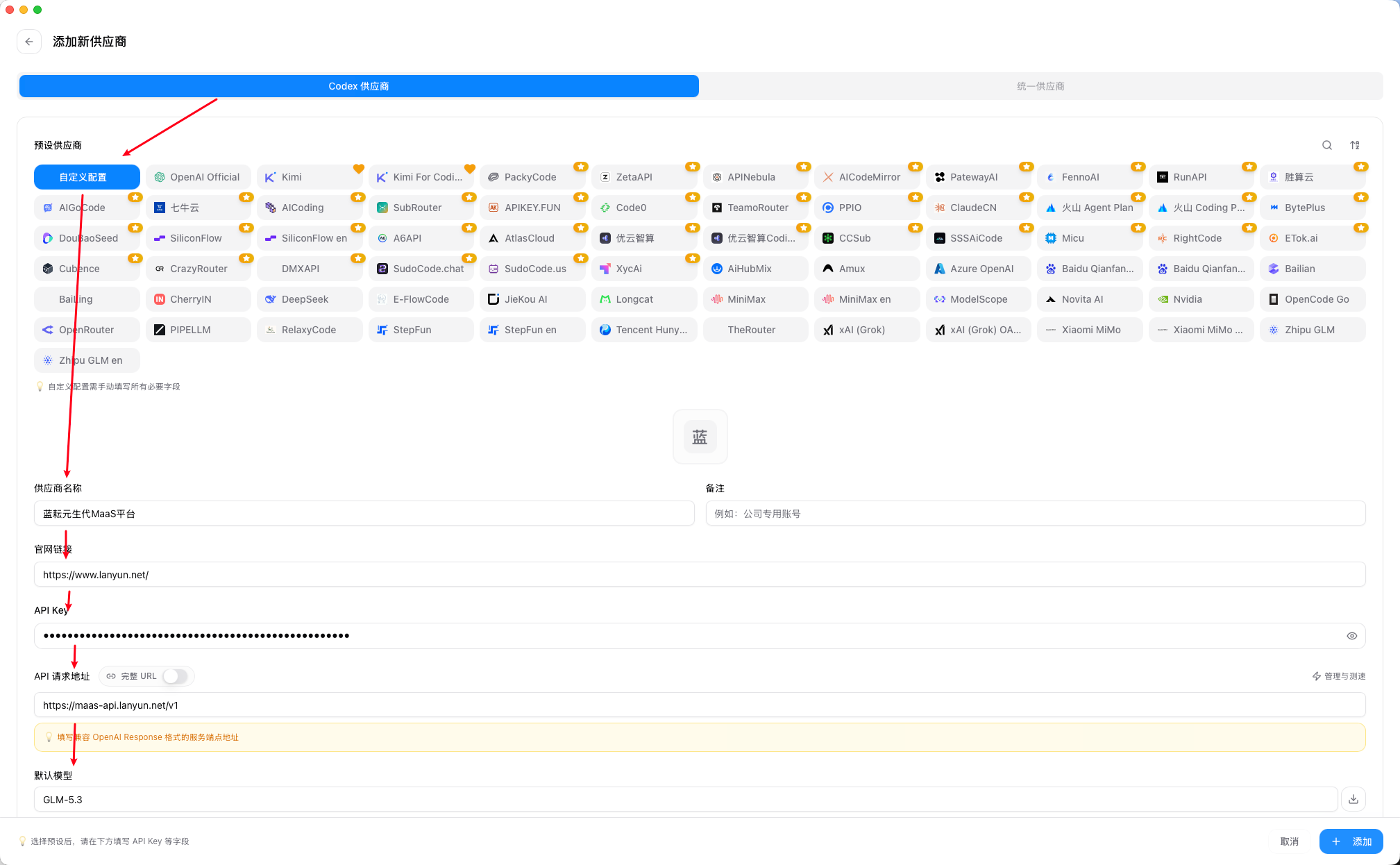Choose the ZetaAPI preset
Screen dimensions: 1400x865
[x=644, y=177]
